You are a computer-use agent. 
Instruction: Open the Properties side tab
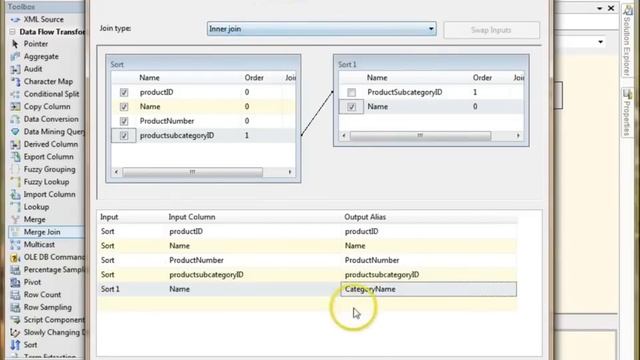click(627, 113)
